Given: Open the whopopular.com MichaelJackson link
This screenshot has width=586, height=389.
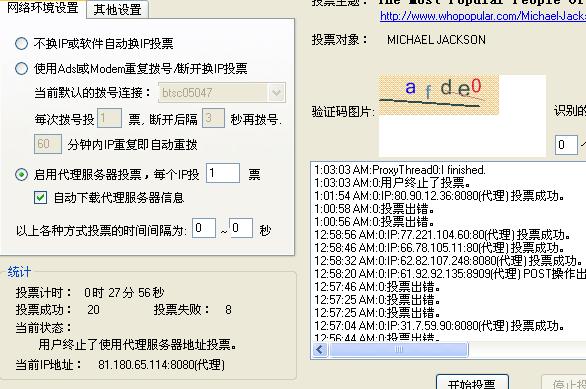Looking at the screenshot, I should [483, 16].
